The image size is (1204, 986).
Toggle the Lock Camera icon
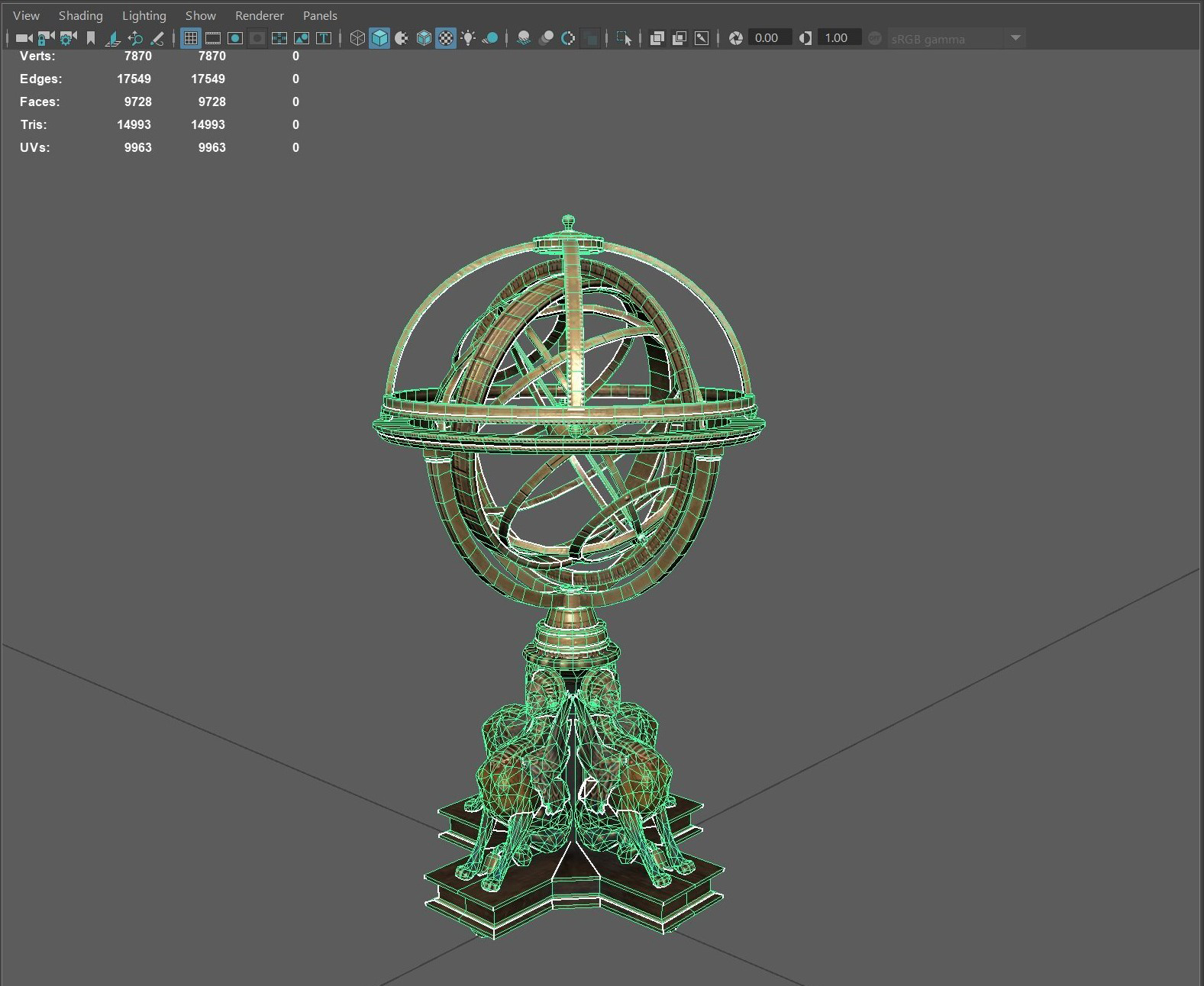tap(46, 38)
